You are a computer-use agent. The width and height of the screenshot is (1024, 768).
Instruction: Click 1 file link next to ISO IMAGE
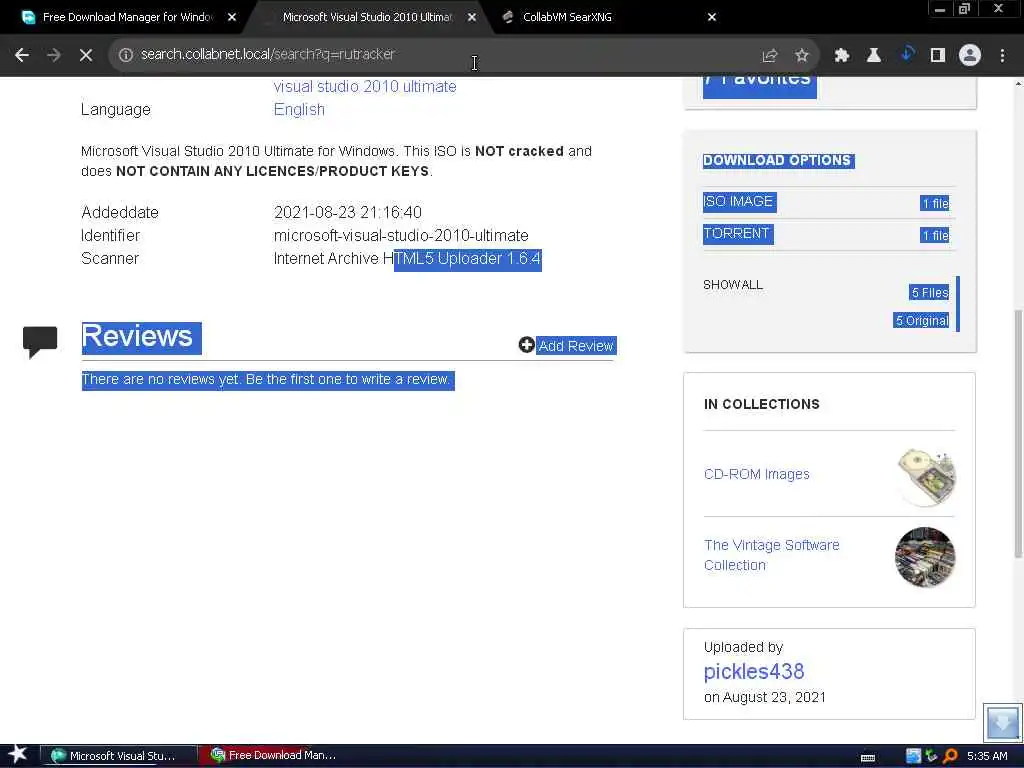[935, 203]
